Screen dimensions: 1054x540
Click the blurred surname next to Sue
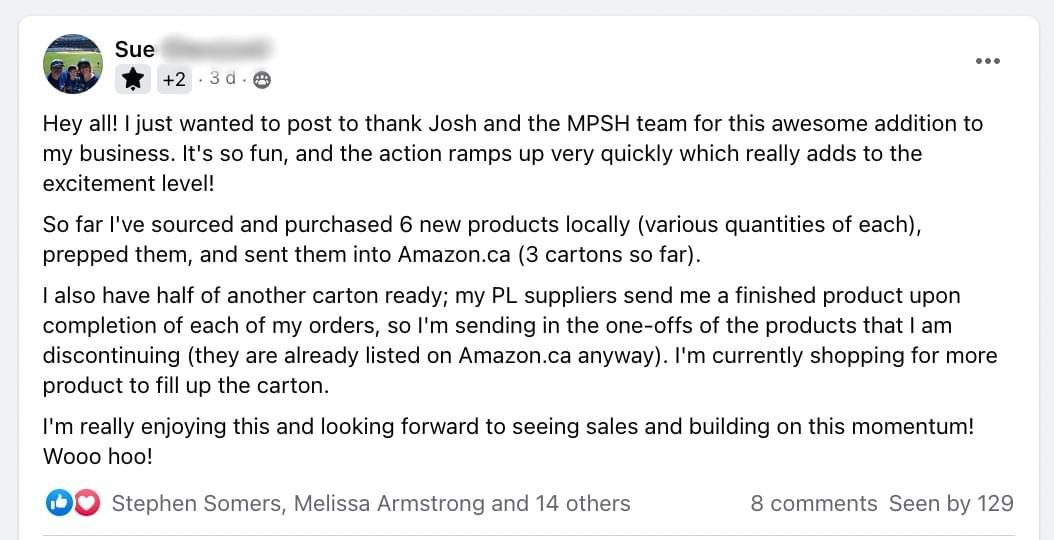217,48
